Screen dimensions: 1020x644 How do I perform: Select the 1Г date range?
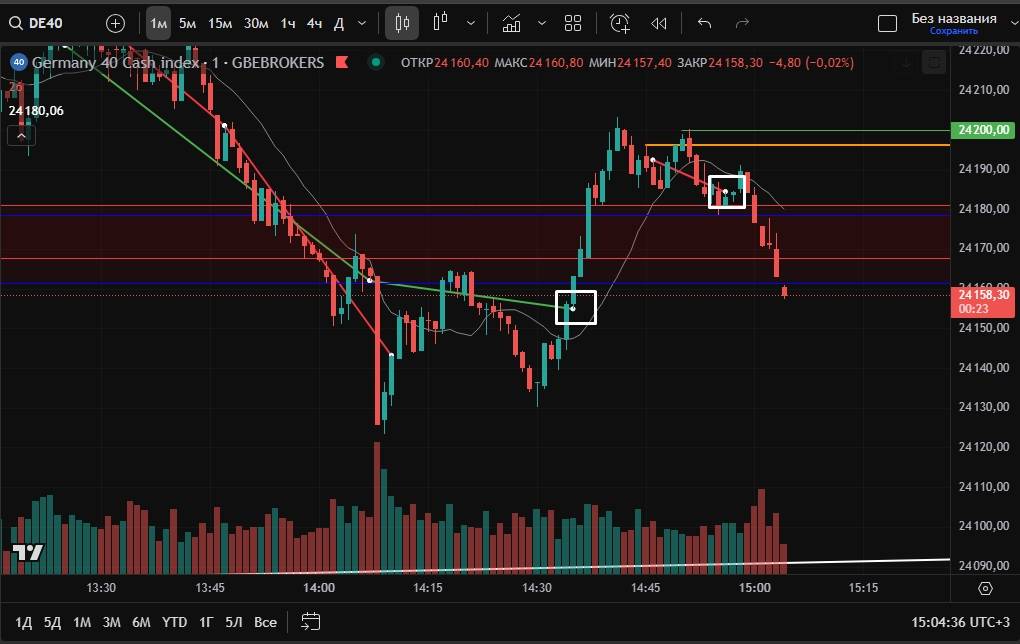click(206, 623)
